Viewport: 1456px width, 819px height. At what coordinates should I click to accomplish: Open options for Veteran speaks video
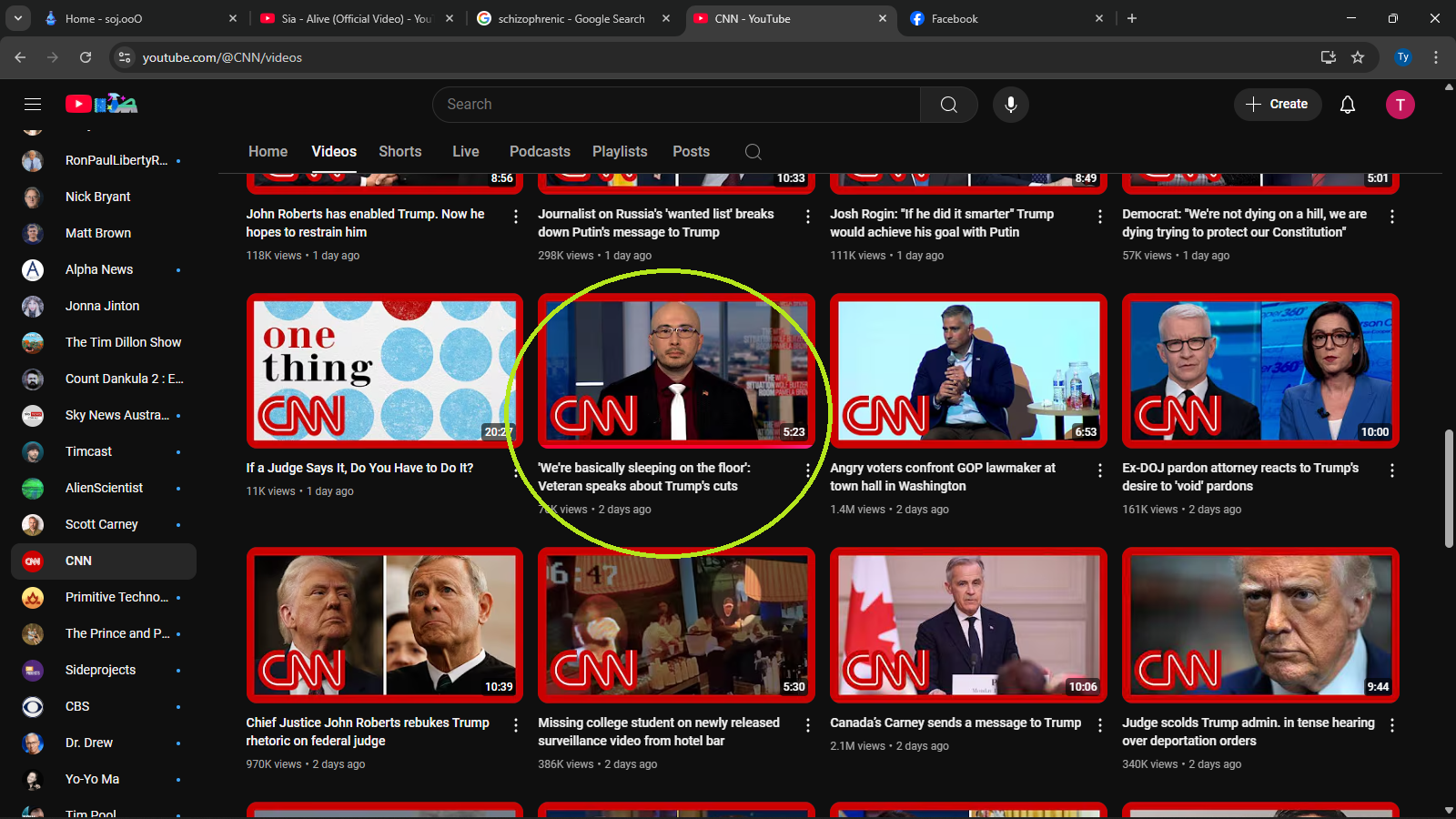(808, 470)
